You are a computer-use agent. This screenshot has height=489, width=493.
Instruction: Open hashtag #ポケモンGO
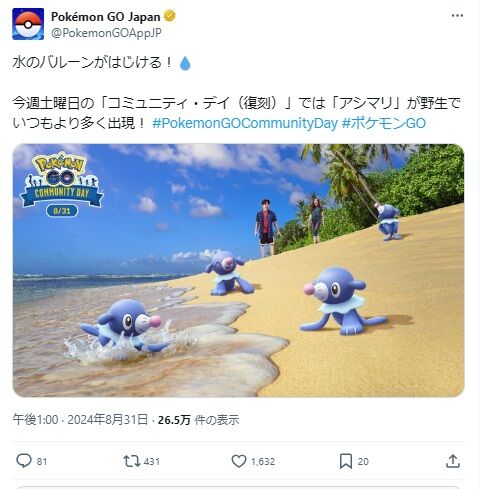click(384, 123)
